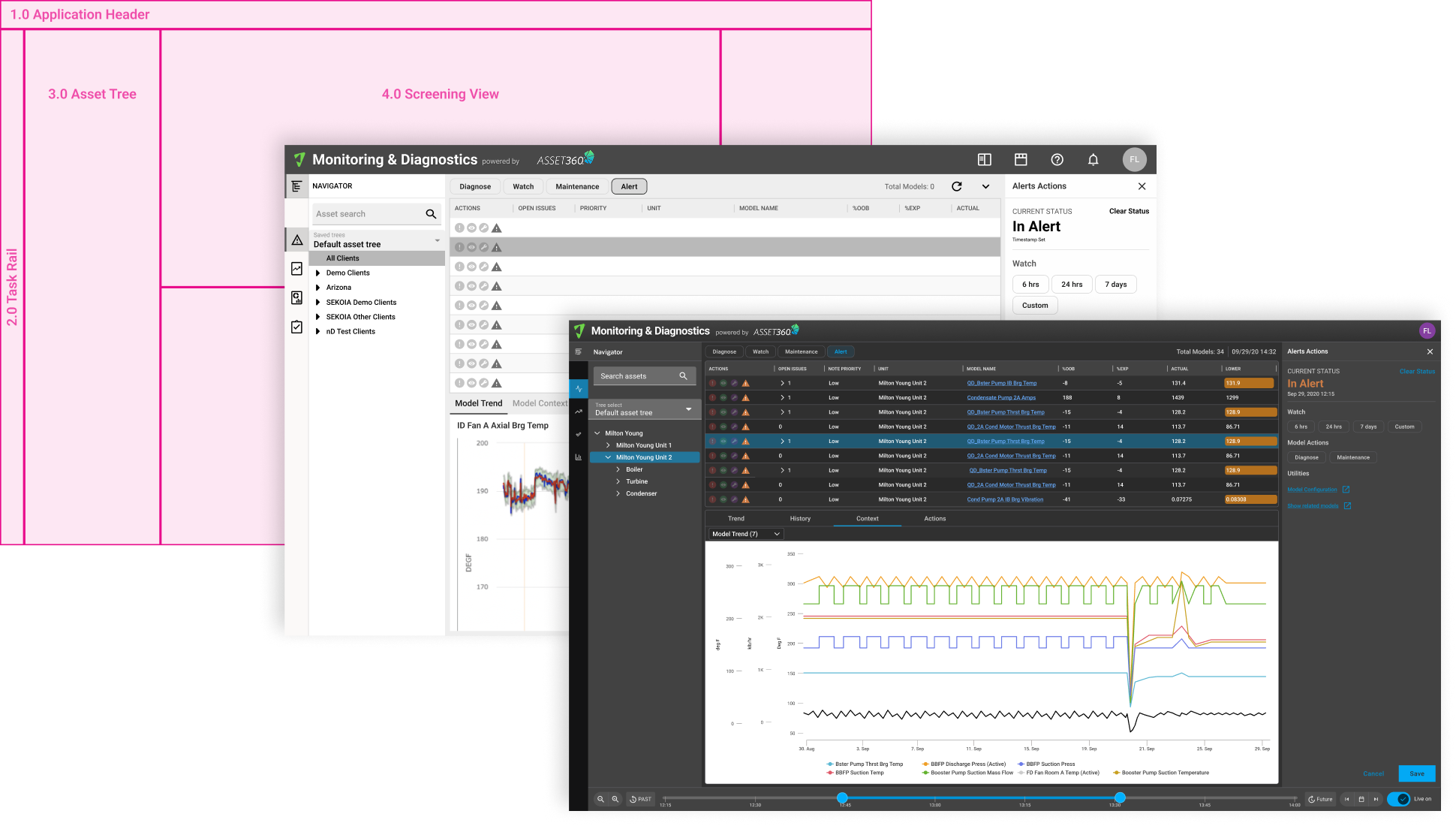Image resolution: width=1456 pixels, height=826 pixels.
Task: Toggle the split panel layout icon
Action: coord(984,159)
